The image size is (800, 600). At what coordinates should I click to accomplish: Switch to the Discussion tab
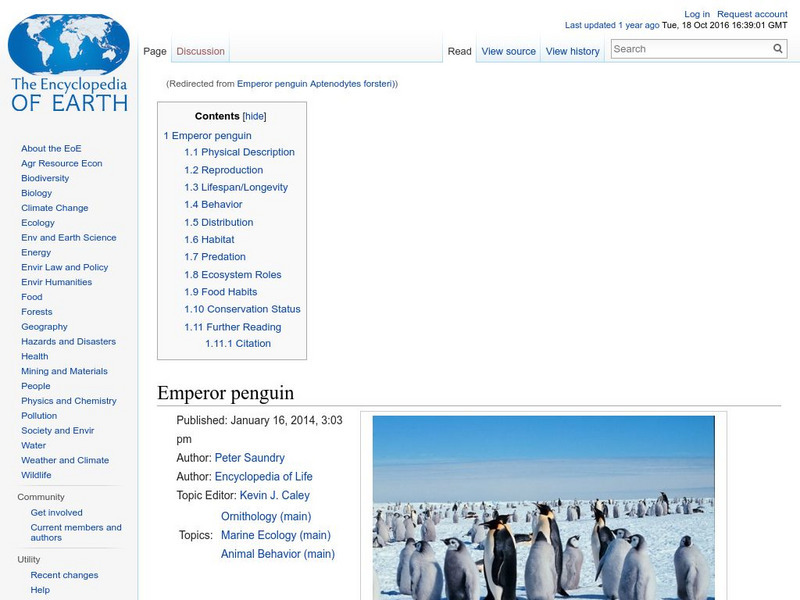pos(200,50)
